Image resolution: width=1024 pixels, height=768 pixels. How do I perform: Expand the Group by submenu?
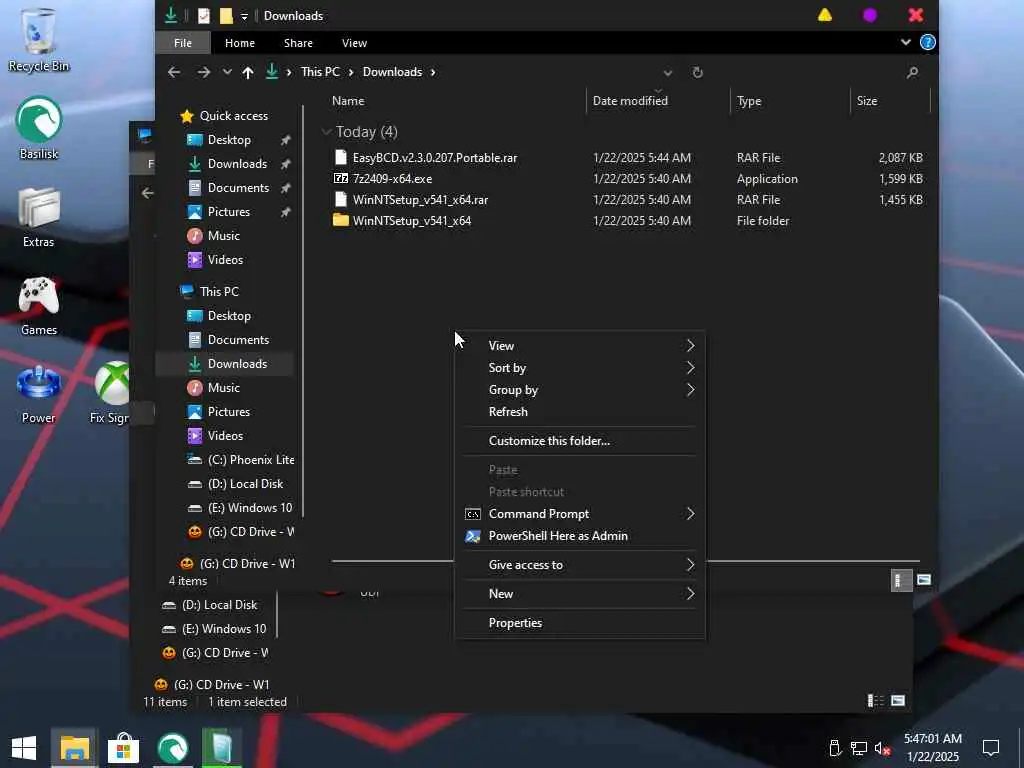(580, 390)
